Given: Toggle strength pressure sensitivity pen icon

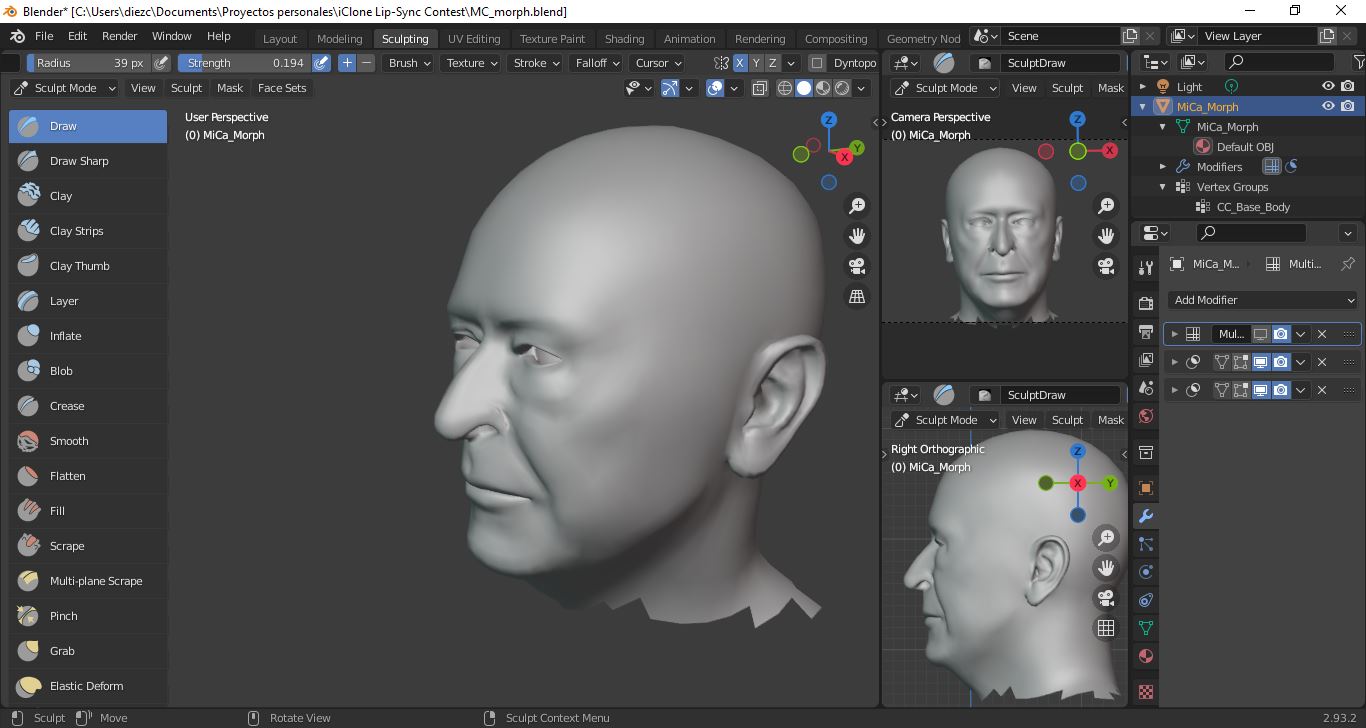Looking at the screenshot, I should (x=321, y=63).
